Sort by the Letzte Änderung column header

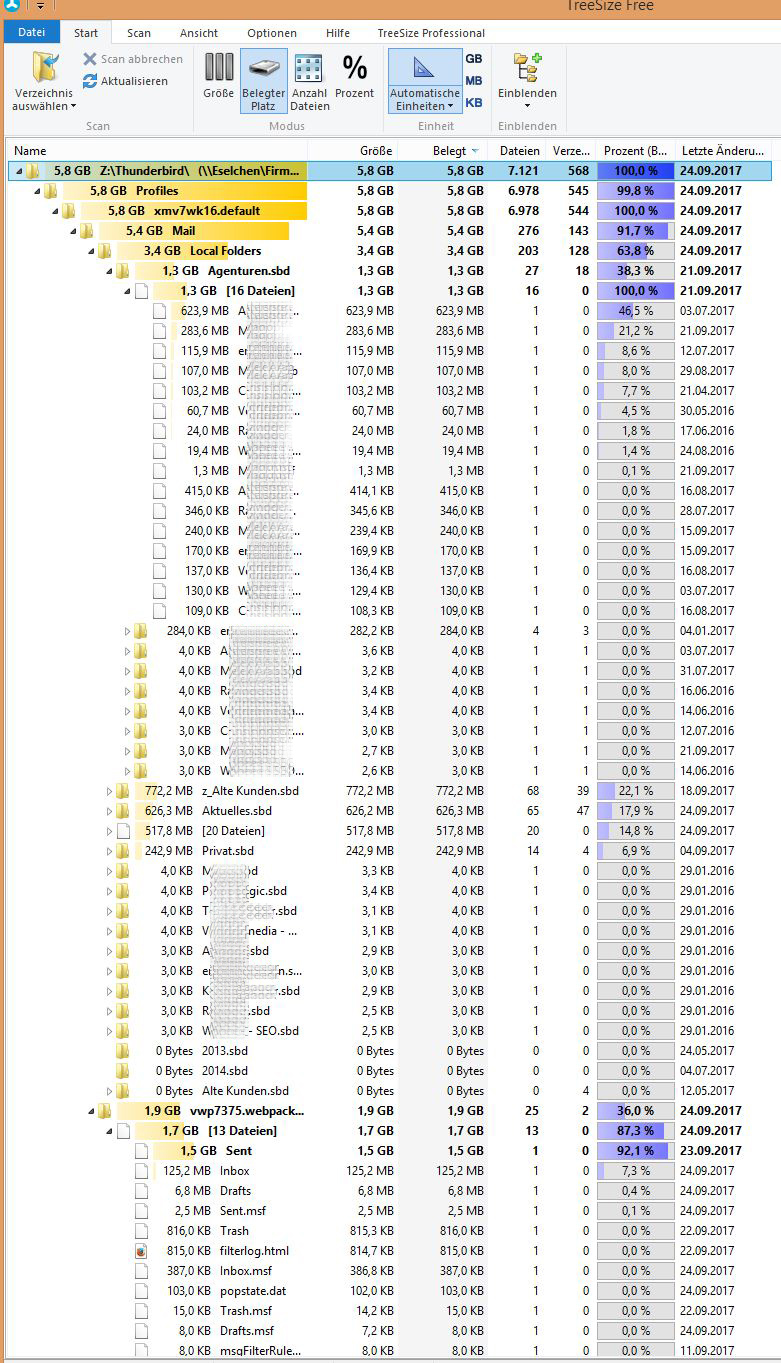[724, 150]
